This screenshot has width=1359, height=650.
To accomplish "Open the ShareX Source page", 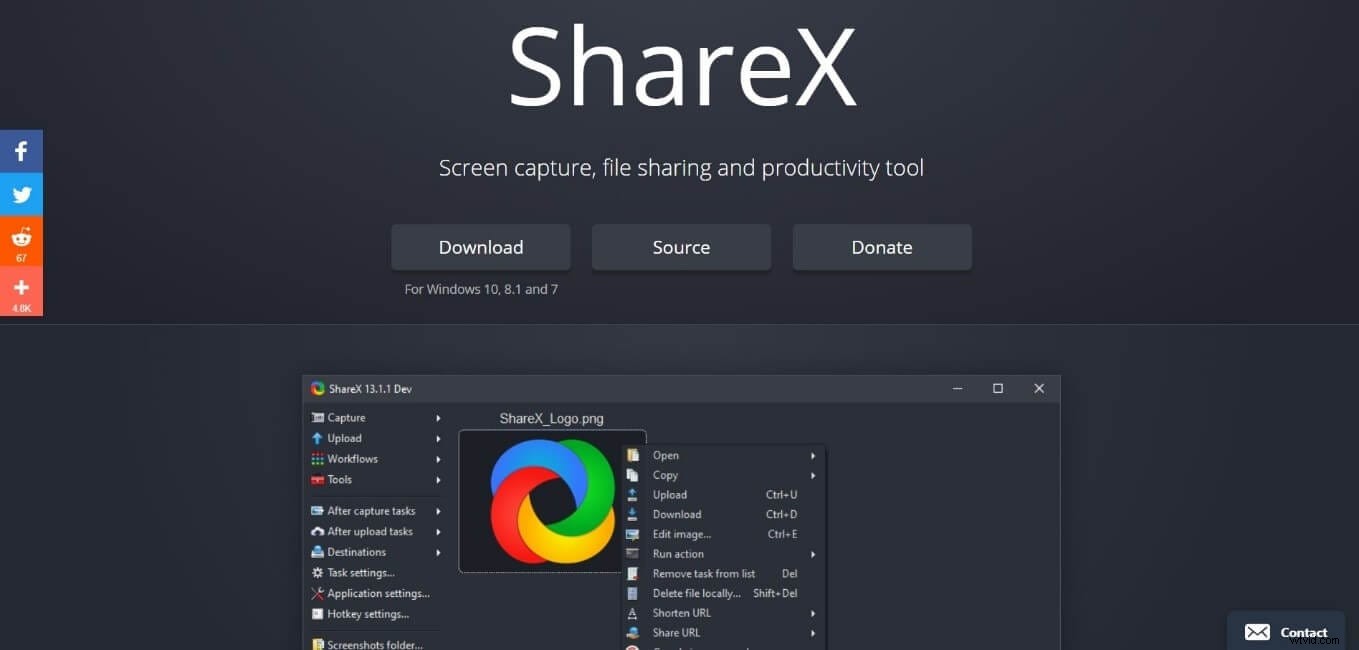I will pyautogui.click(x=681, y=247).
